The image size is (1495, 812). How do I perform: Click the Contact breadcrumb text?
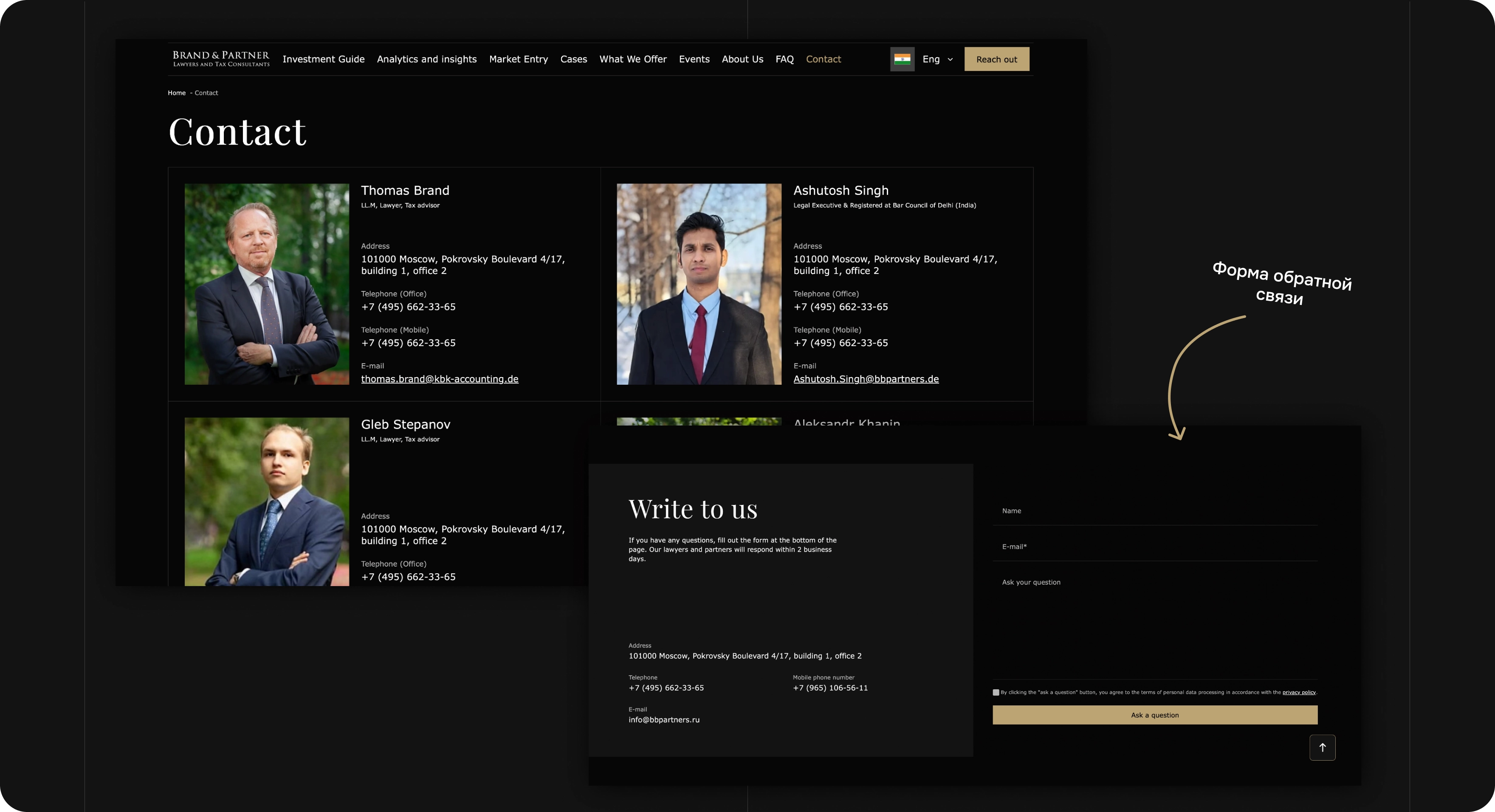point(206,93)
